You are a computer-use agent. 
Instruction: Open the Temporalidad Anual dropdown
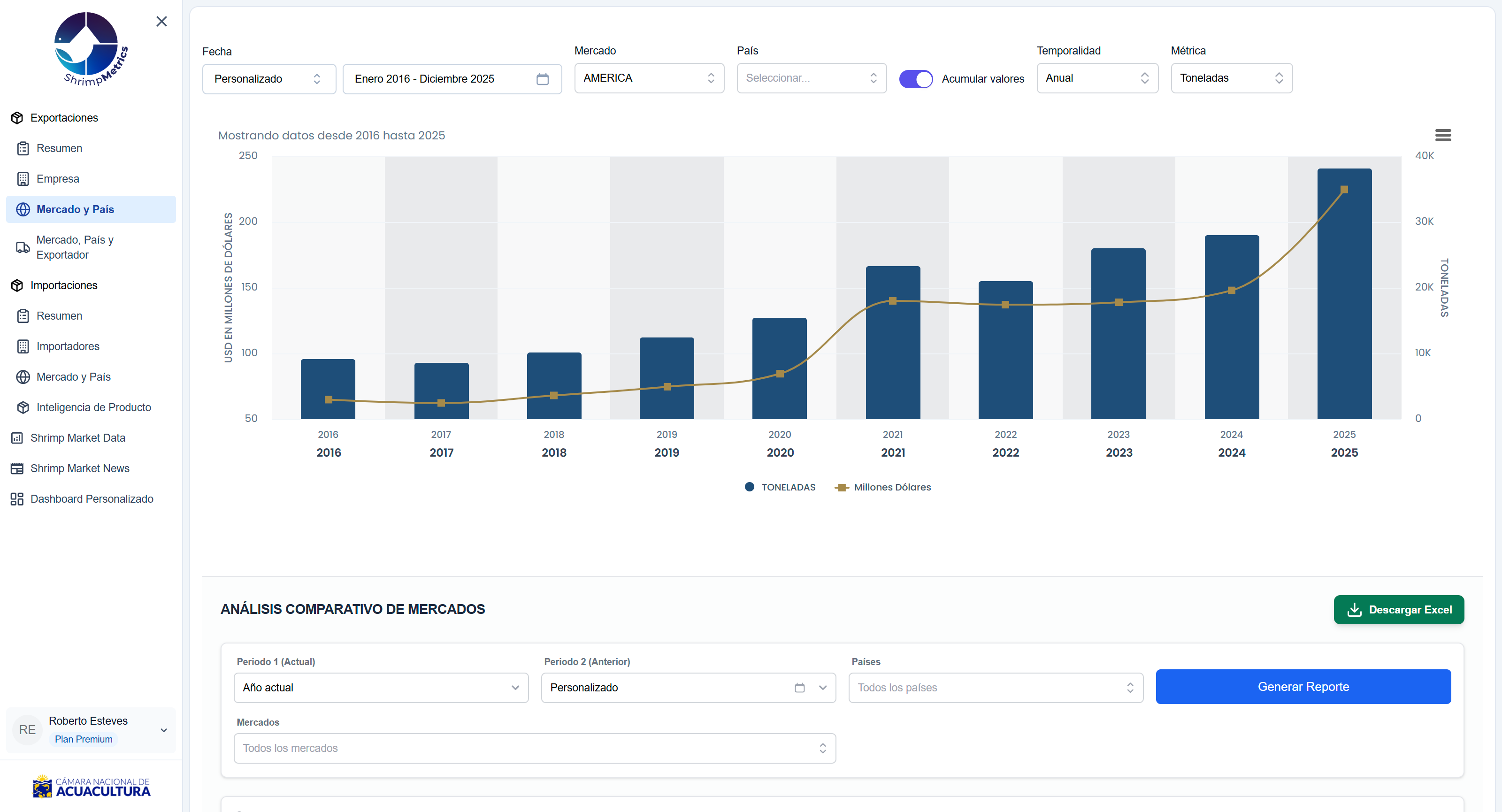[1097, 78]
